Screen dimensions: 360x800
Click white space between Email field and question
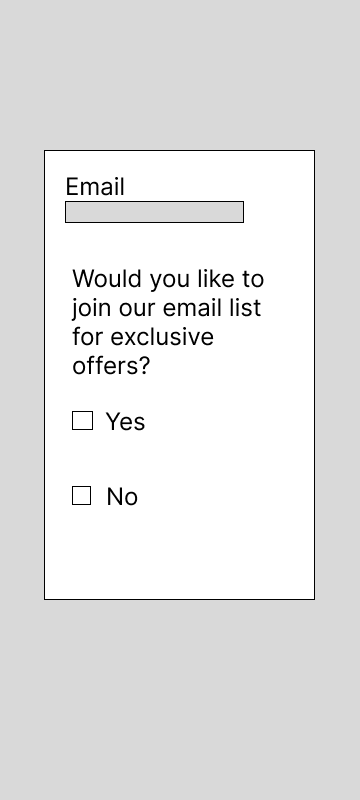179,244
